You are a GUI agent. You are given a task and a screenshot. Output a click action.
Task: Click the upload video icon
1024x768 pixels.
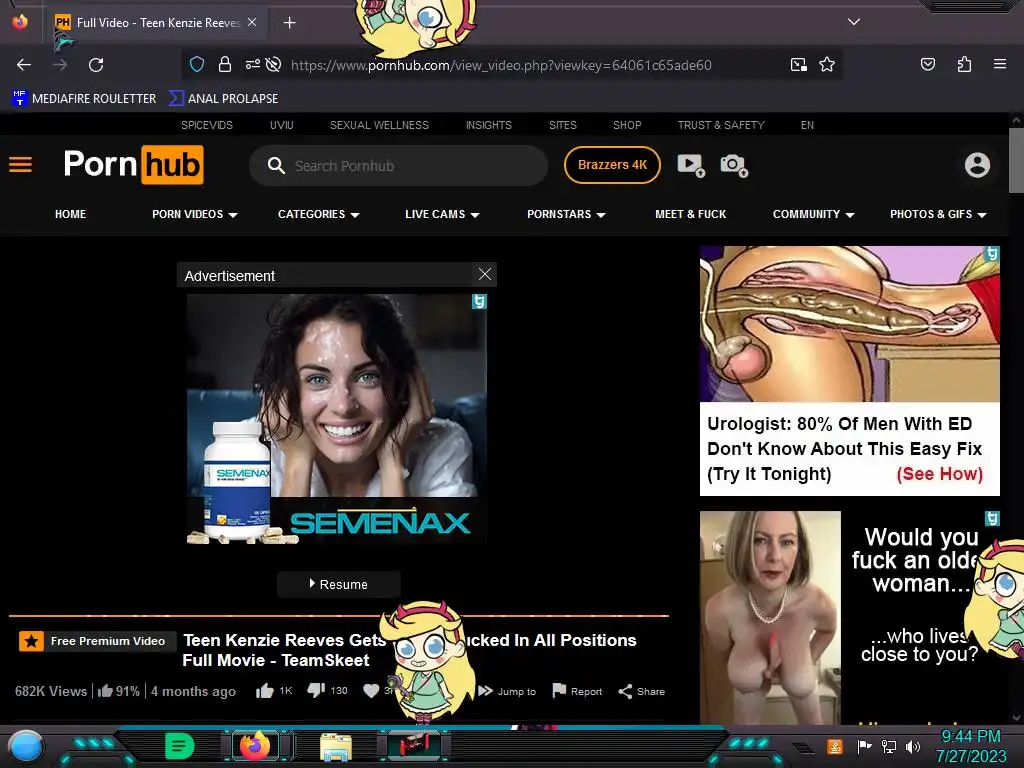pyautogui.click(x=691, y=165)
